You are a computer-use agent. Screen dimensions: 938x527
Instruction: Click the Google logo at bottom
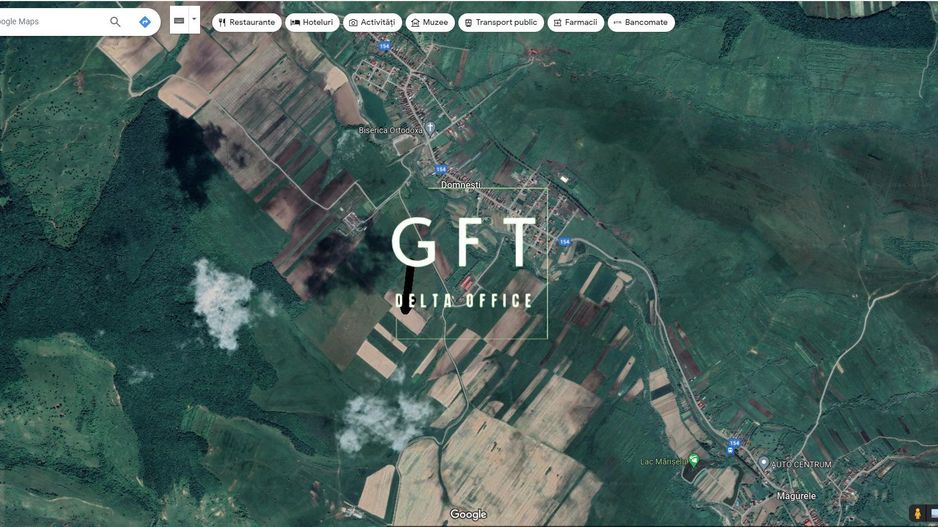click(468, 514)
